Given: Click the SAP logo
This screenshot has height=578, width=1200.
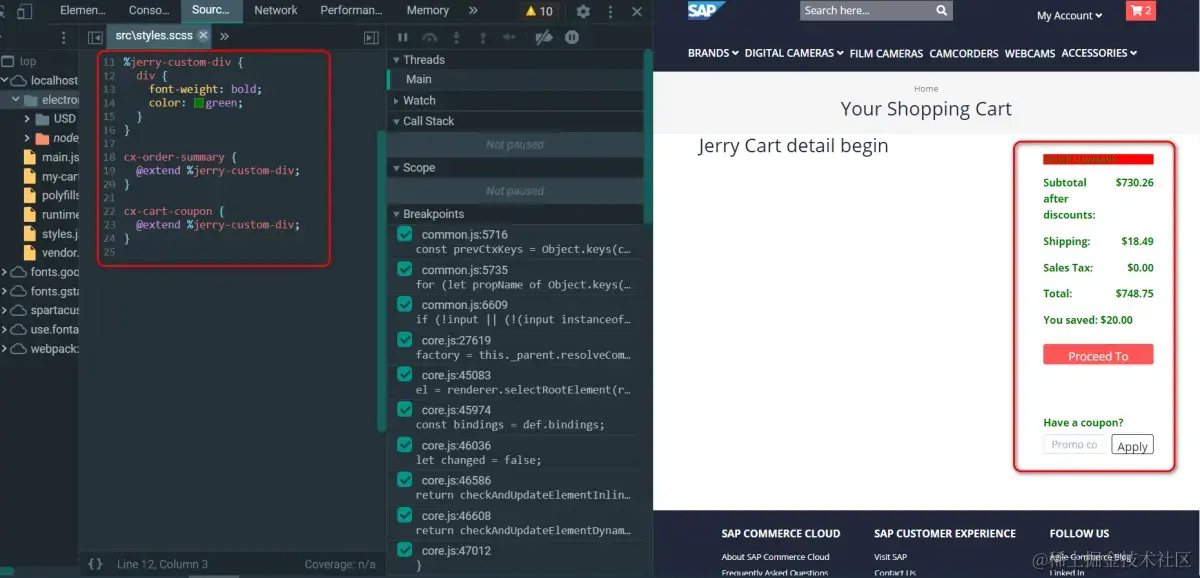Looking at the screenshot, I should (x=706, y=11).
